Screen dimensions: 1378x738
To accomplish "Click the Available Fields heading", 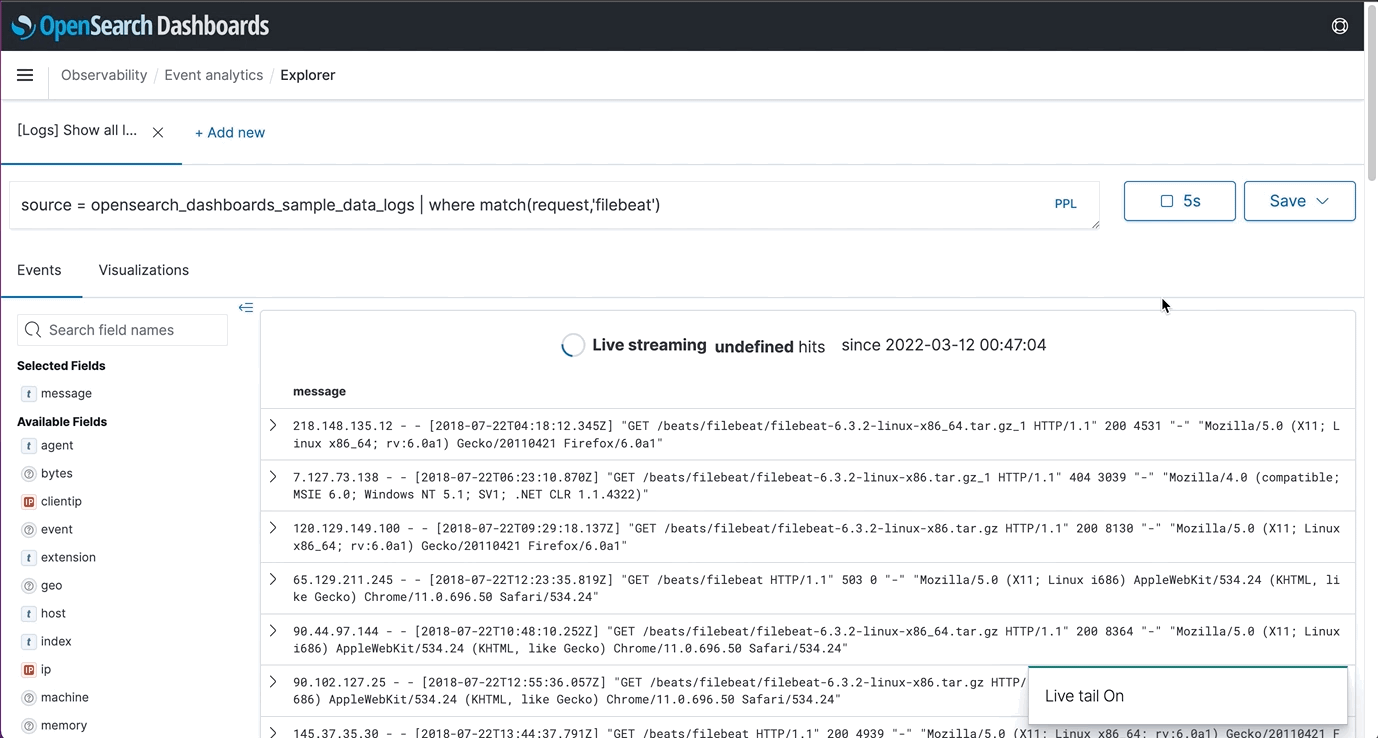I will 62,422.
